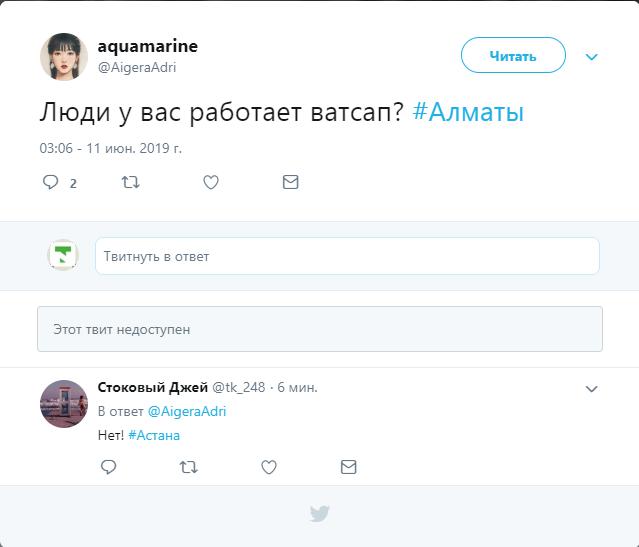This screenshot has width=639, height=547.
Task: Like the reply from @tk_248
Action: (x=268, y=467)
